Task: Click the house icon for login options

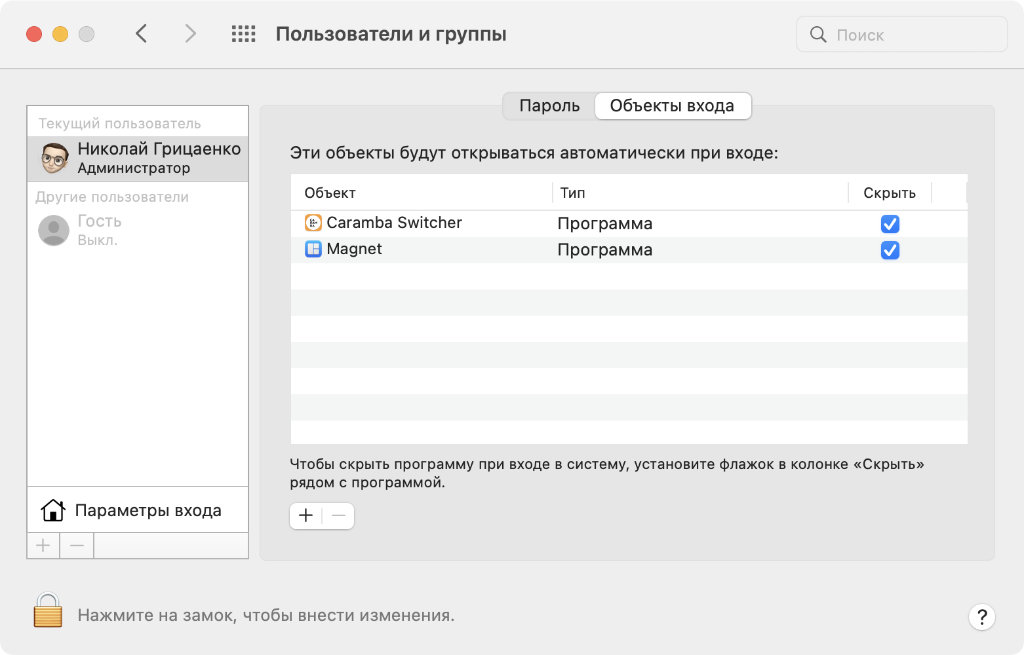Action: pyautogui.click(x=52, y=511)
